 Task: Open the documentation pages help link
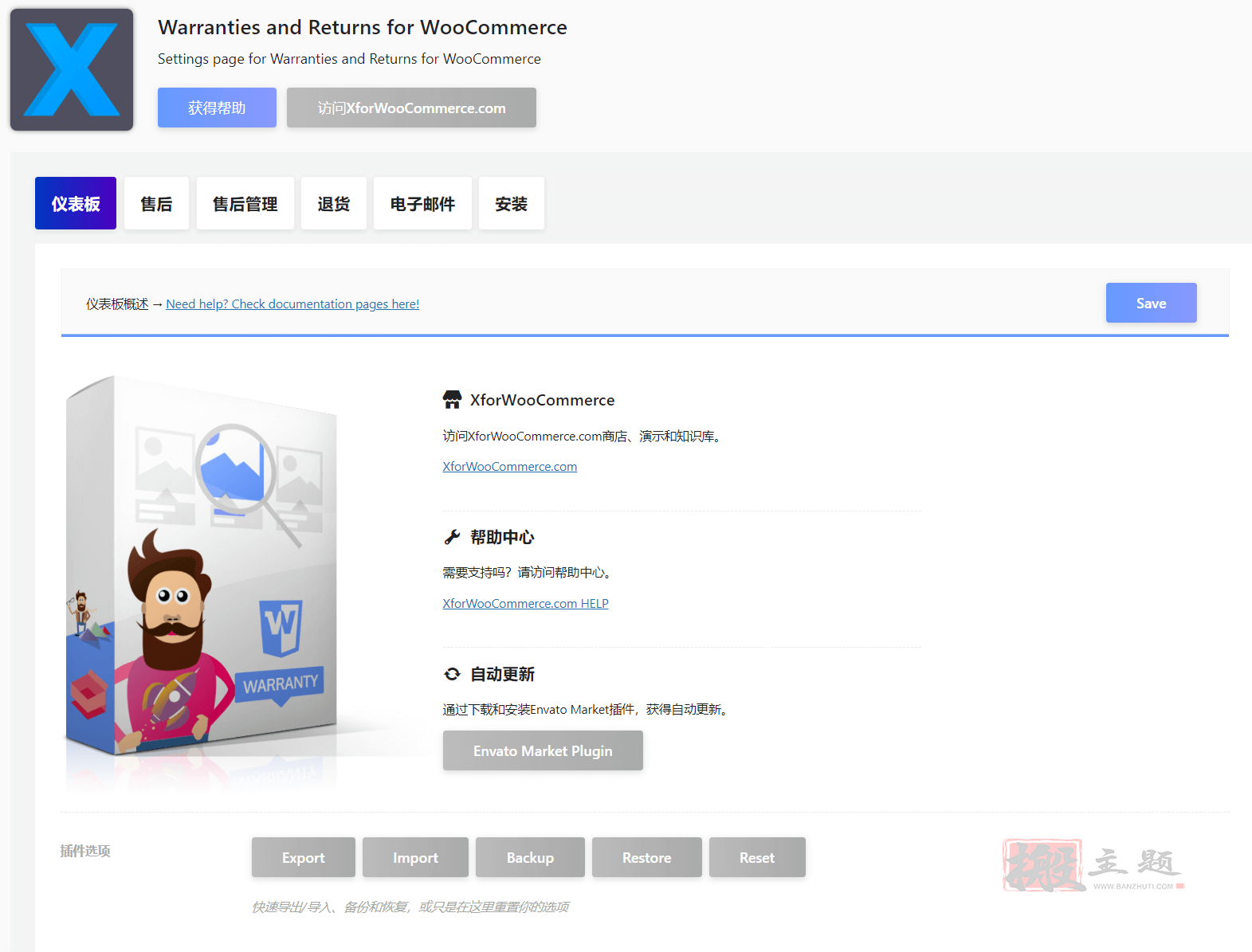pos(292,304)
